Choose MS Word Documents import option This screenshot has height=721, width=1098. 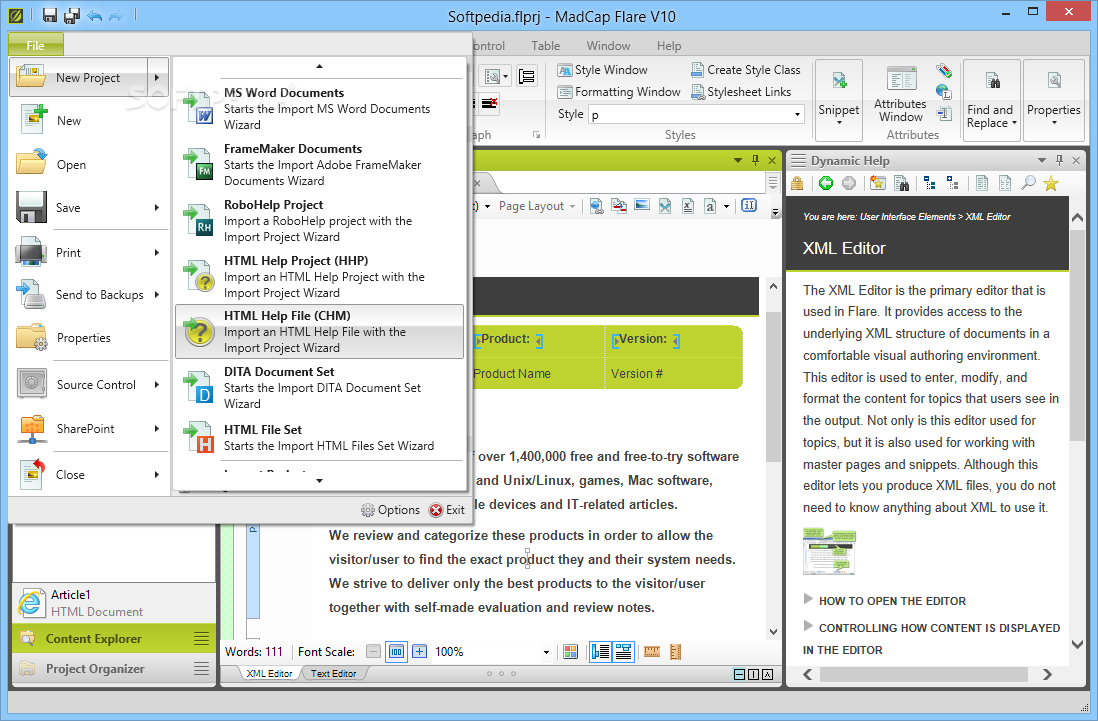tap(319, 108)
